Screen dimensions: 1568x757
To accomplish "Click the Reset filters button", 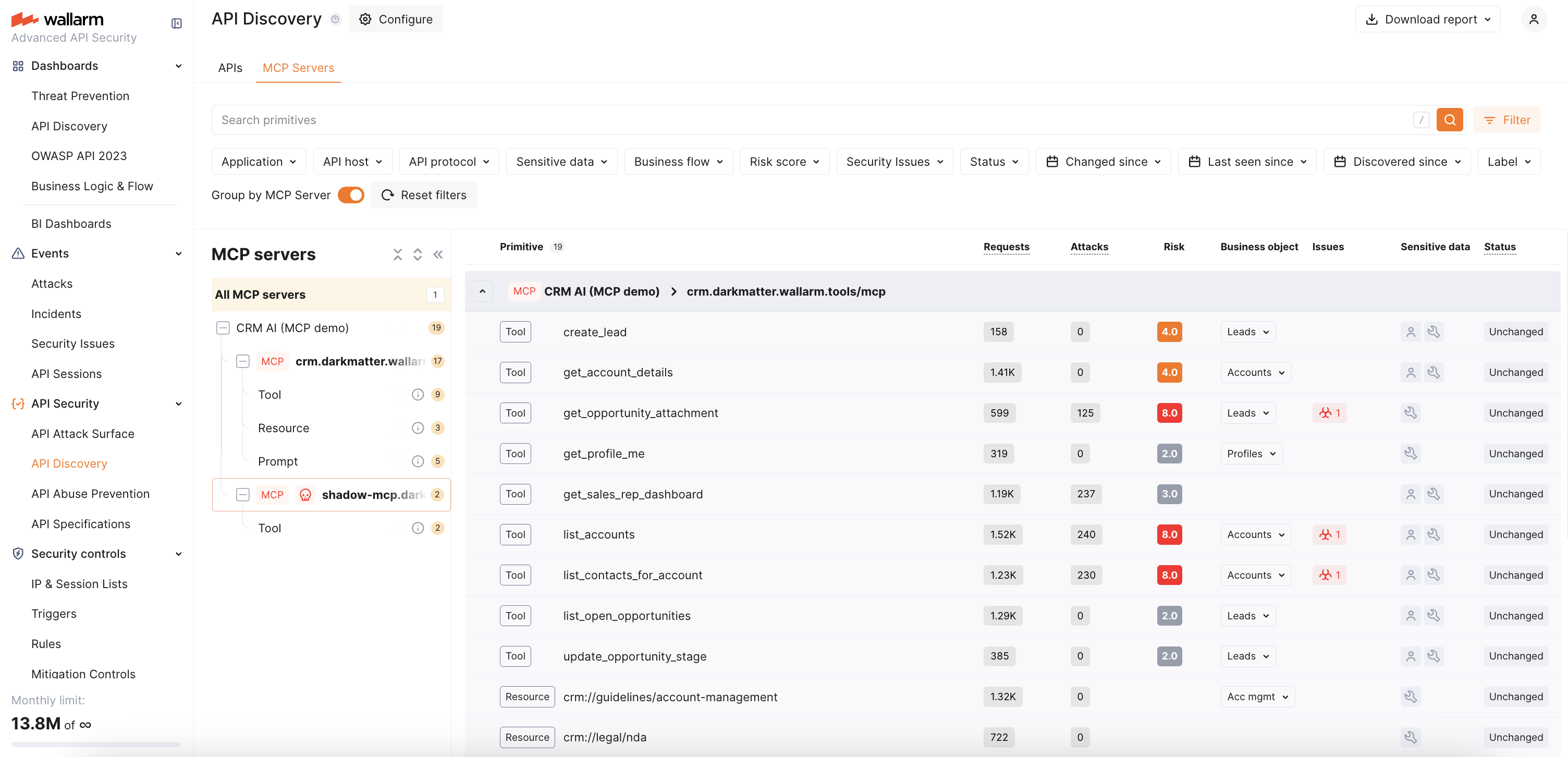I will [424, 195].
